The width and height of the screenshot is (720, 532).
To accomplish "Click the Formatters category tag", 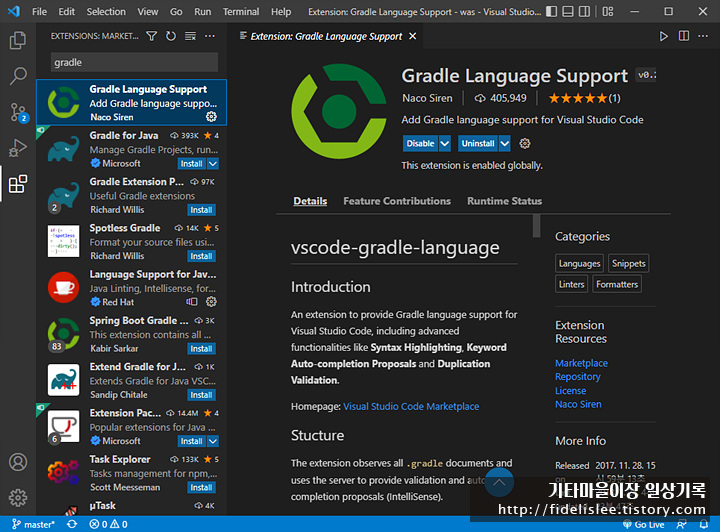I will coord(617,284).
